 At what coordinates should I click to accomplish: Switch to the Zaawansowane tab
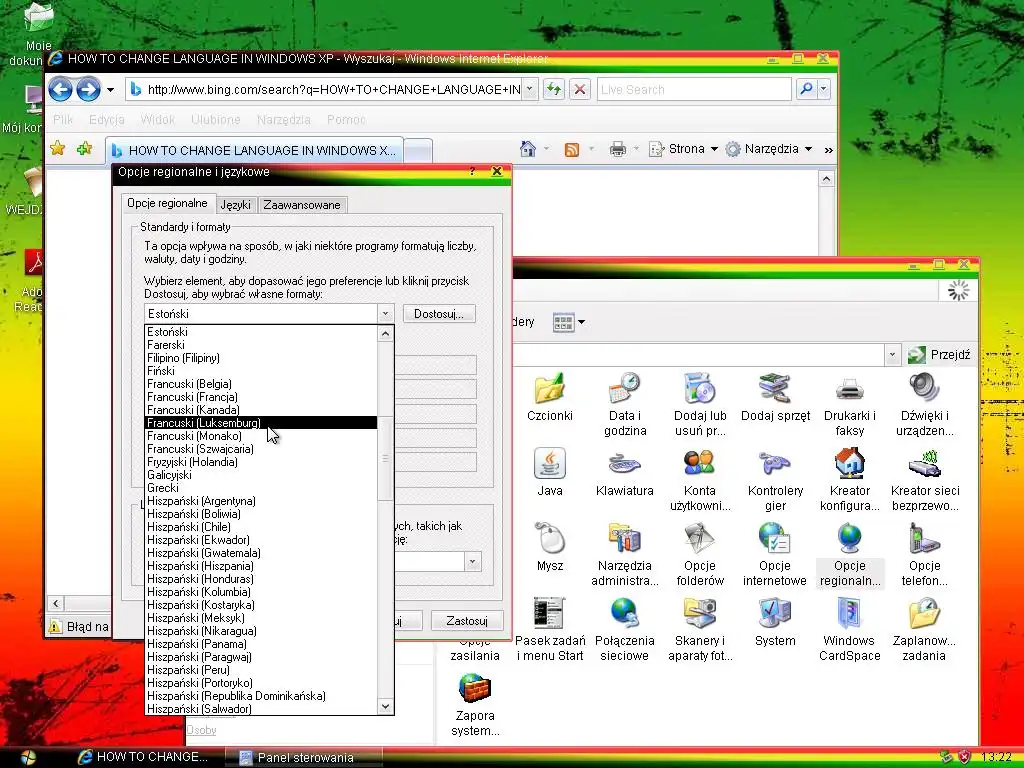[302, 205]
